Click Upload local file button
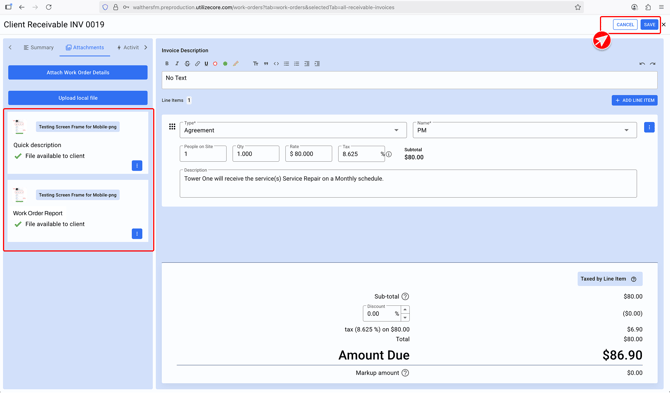This screenshot has width=670, height=393. [x=78, y=98]
